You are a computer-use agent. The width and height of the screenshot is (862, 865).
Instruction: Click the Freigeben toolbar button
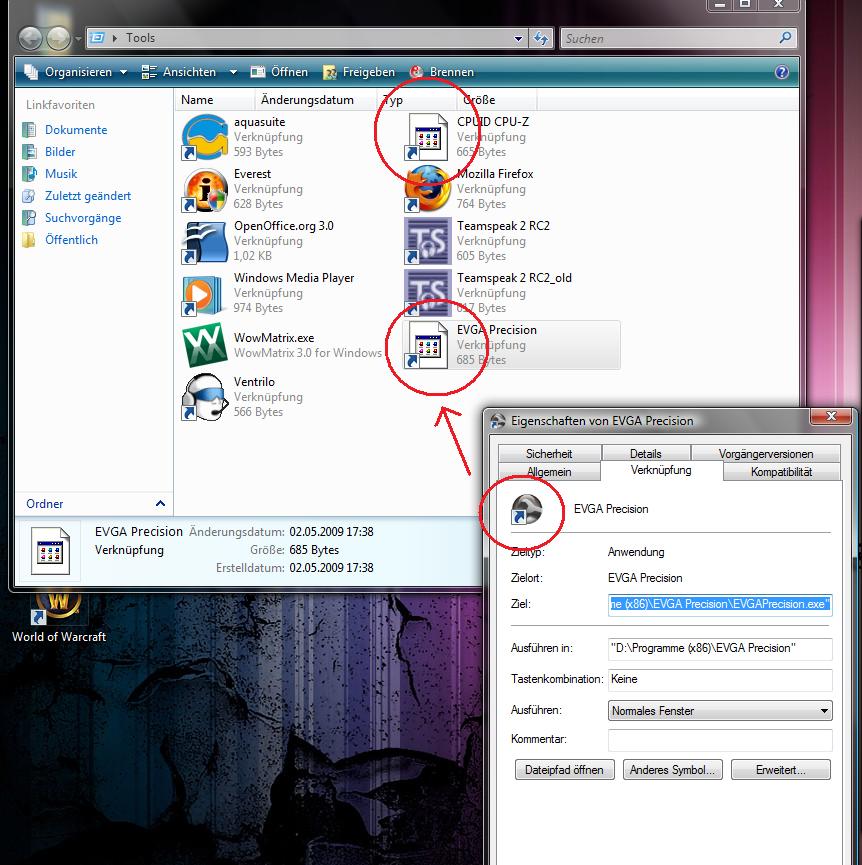358,72
